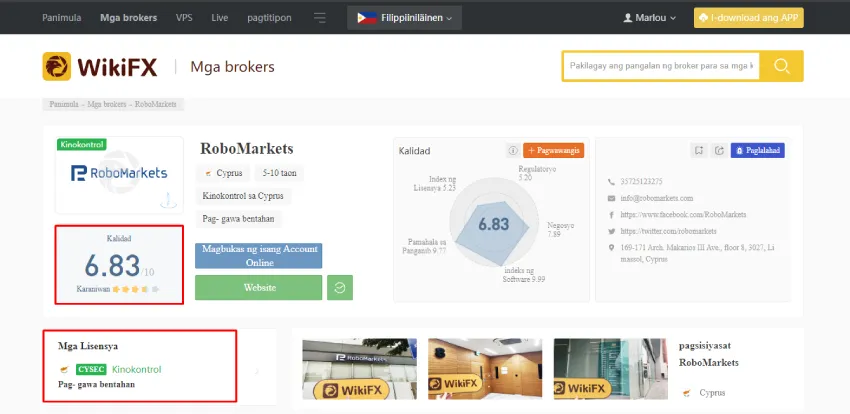Screen dimensions: 850x414
Task: Click Magbukas ng isang Account Online button
Action: tap(259, 256)
